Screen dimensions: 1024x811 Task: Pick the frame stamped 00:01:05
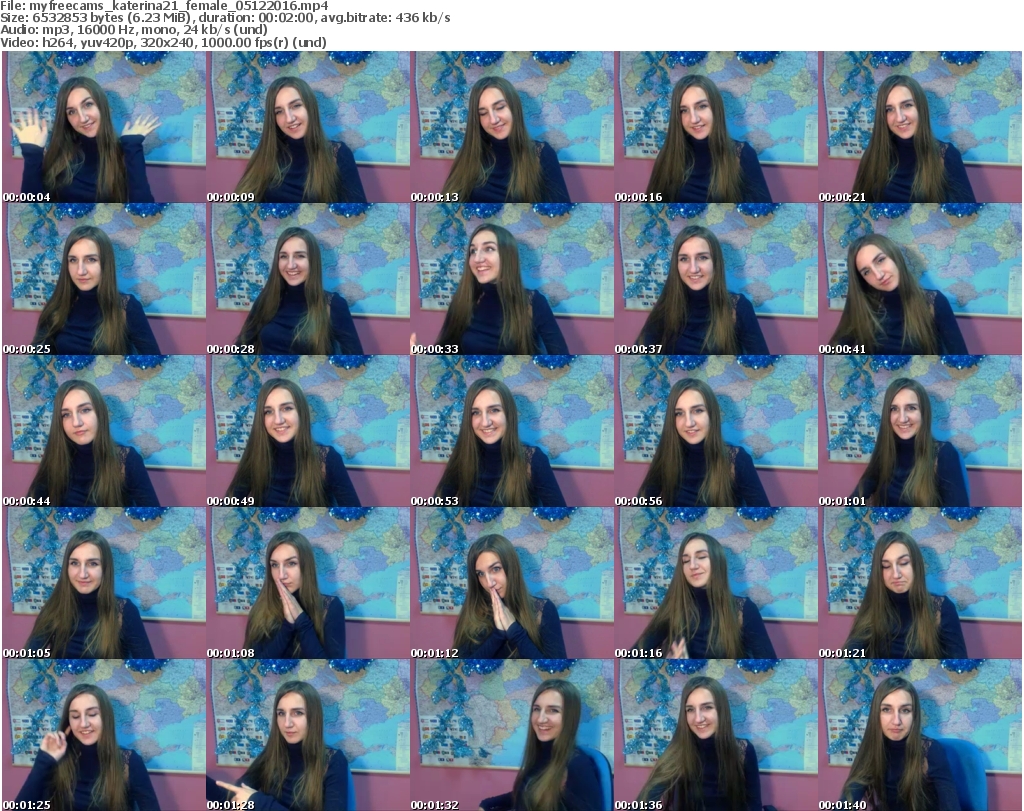104,583
